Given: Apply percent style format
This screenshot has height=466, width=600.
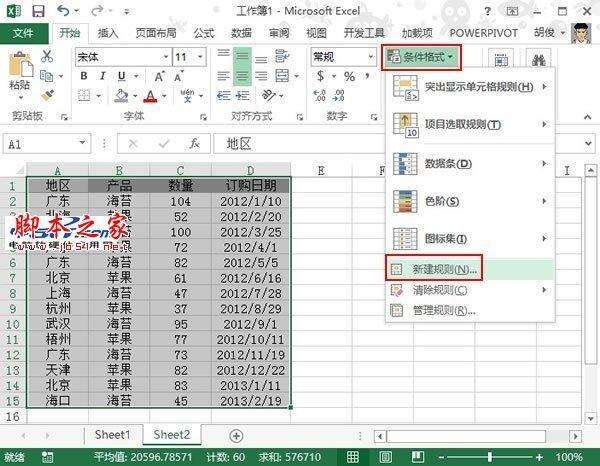Looking at the screenshot, I should 349,77.
